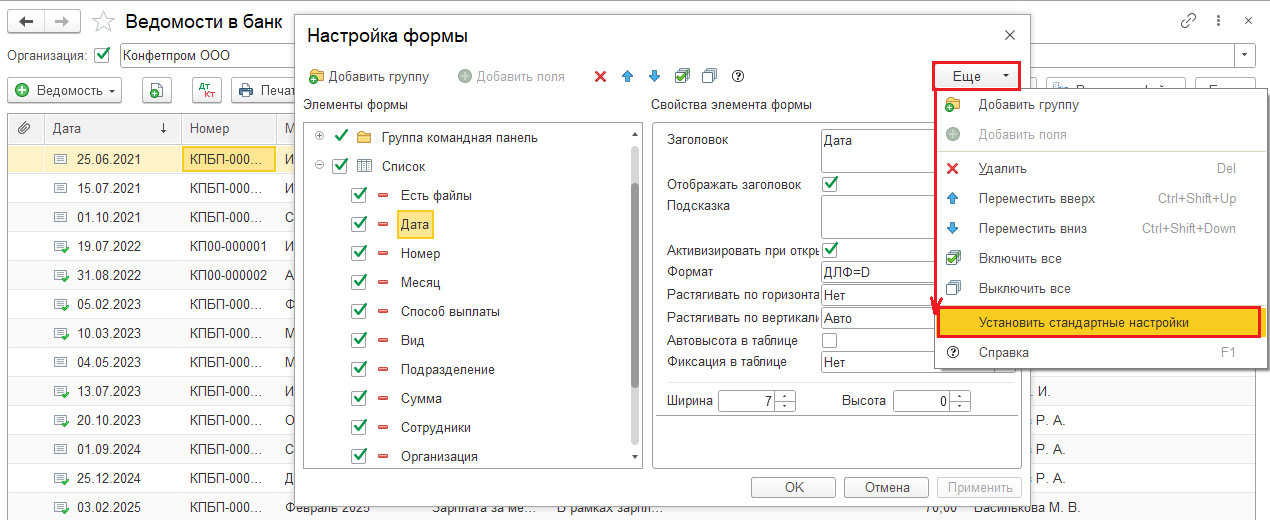Click the Отмена button
The image size is (1270, 520).
point(885,487)
